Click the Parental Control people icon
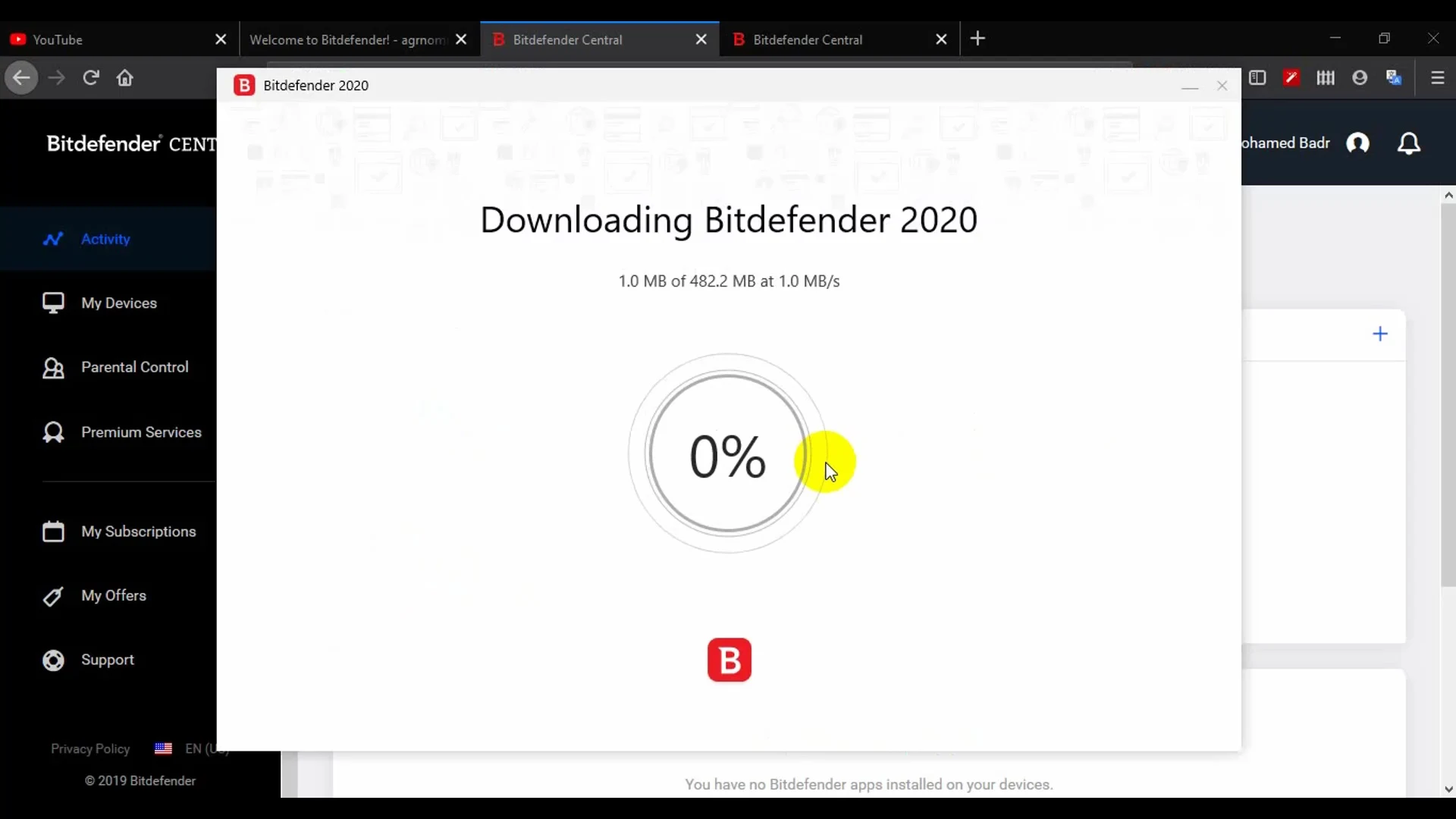Image resolution: width=1456 pixels, height=819 pixels. 53,368
